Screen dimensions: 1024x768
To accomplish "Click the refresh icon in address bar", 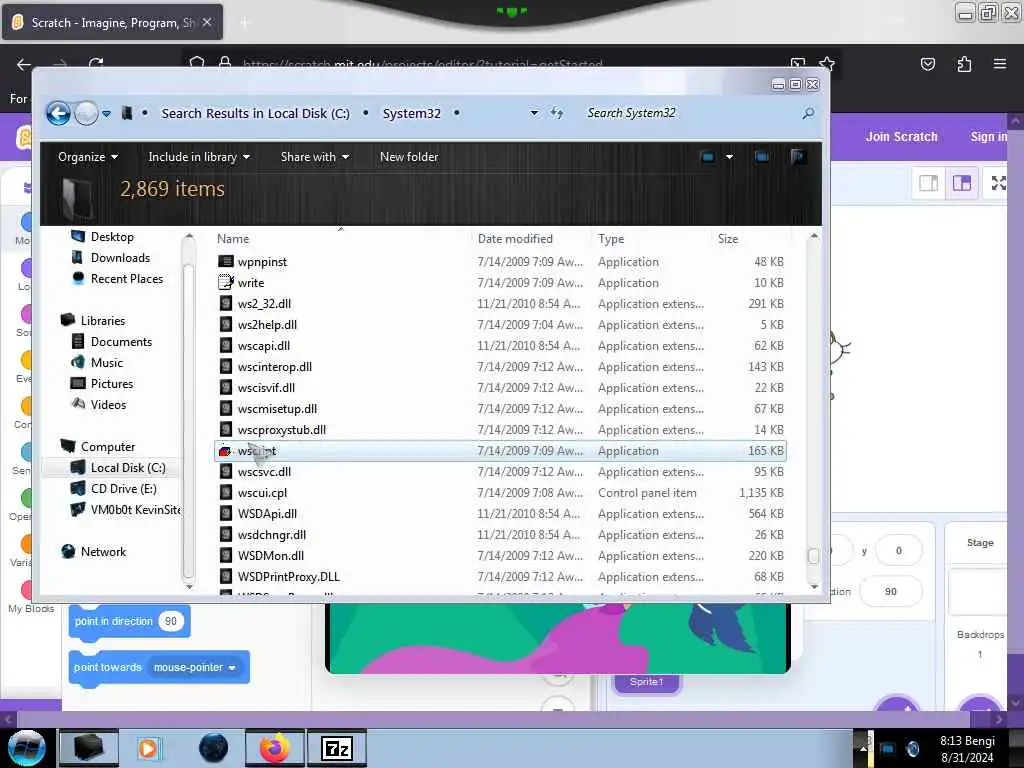I will (556, 113).
